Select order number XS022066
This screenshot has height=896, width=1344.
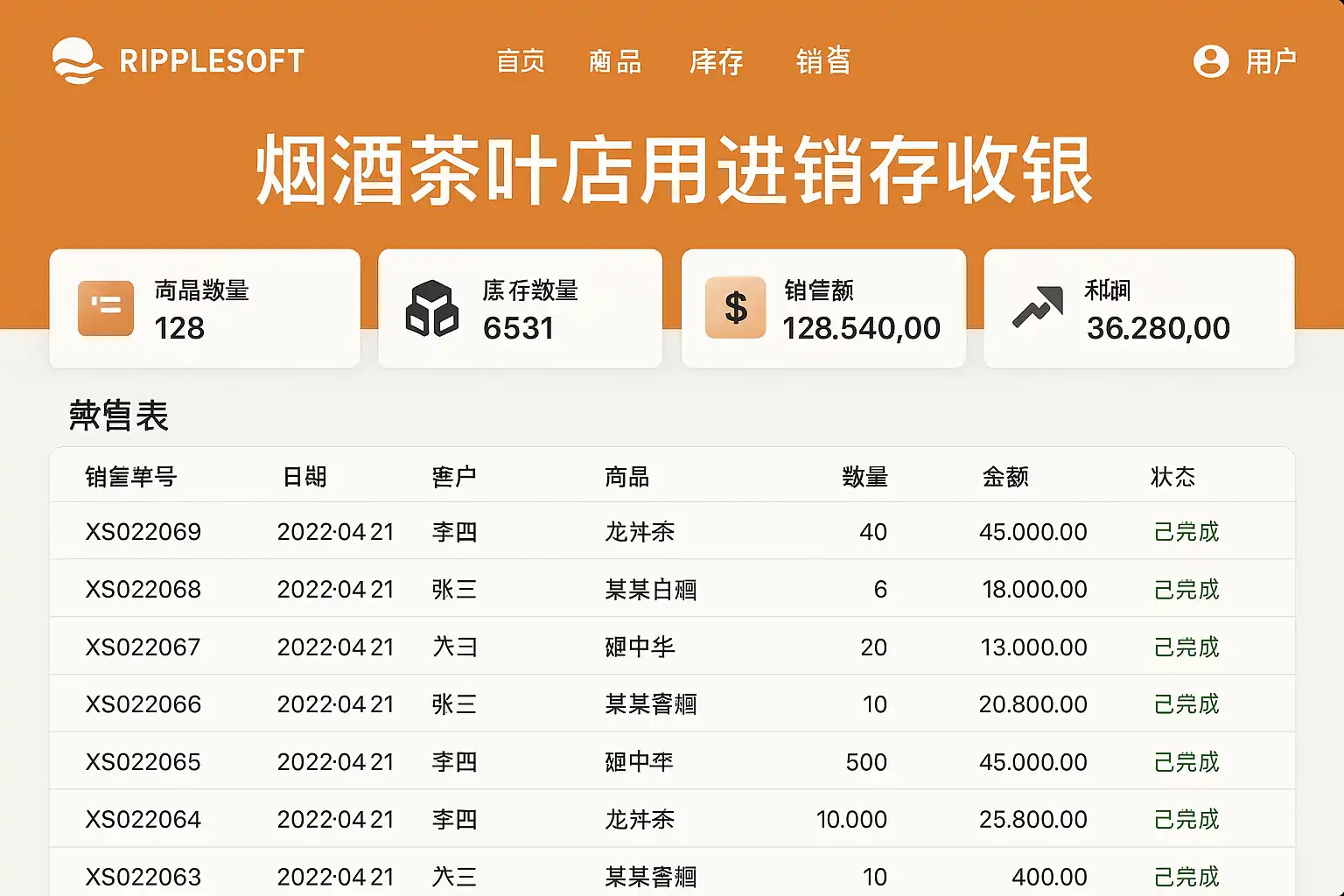click(143, 704)
